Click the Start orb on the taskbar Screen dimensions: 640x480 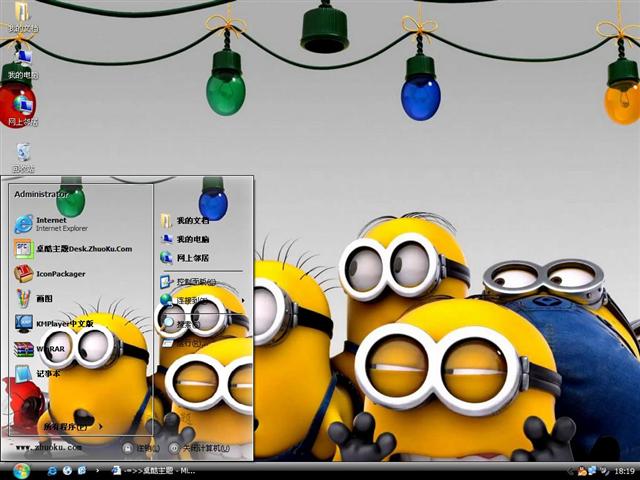click(x=22, y=469)
